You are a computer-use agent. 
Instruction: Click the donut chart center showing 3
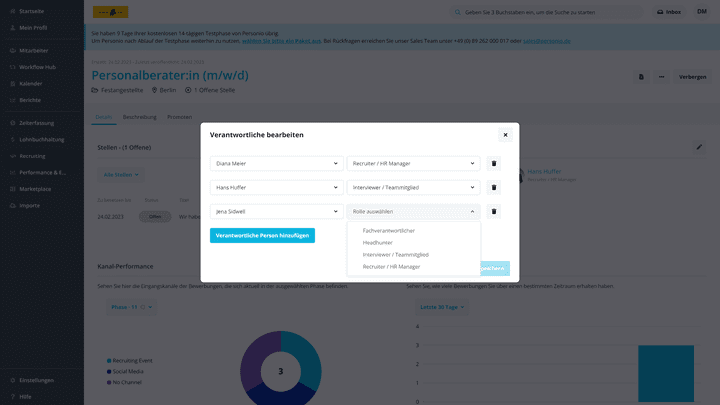pyautogui.click(x=281, y=371)
